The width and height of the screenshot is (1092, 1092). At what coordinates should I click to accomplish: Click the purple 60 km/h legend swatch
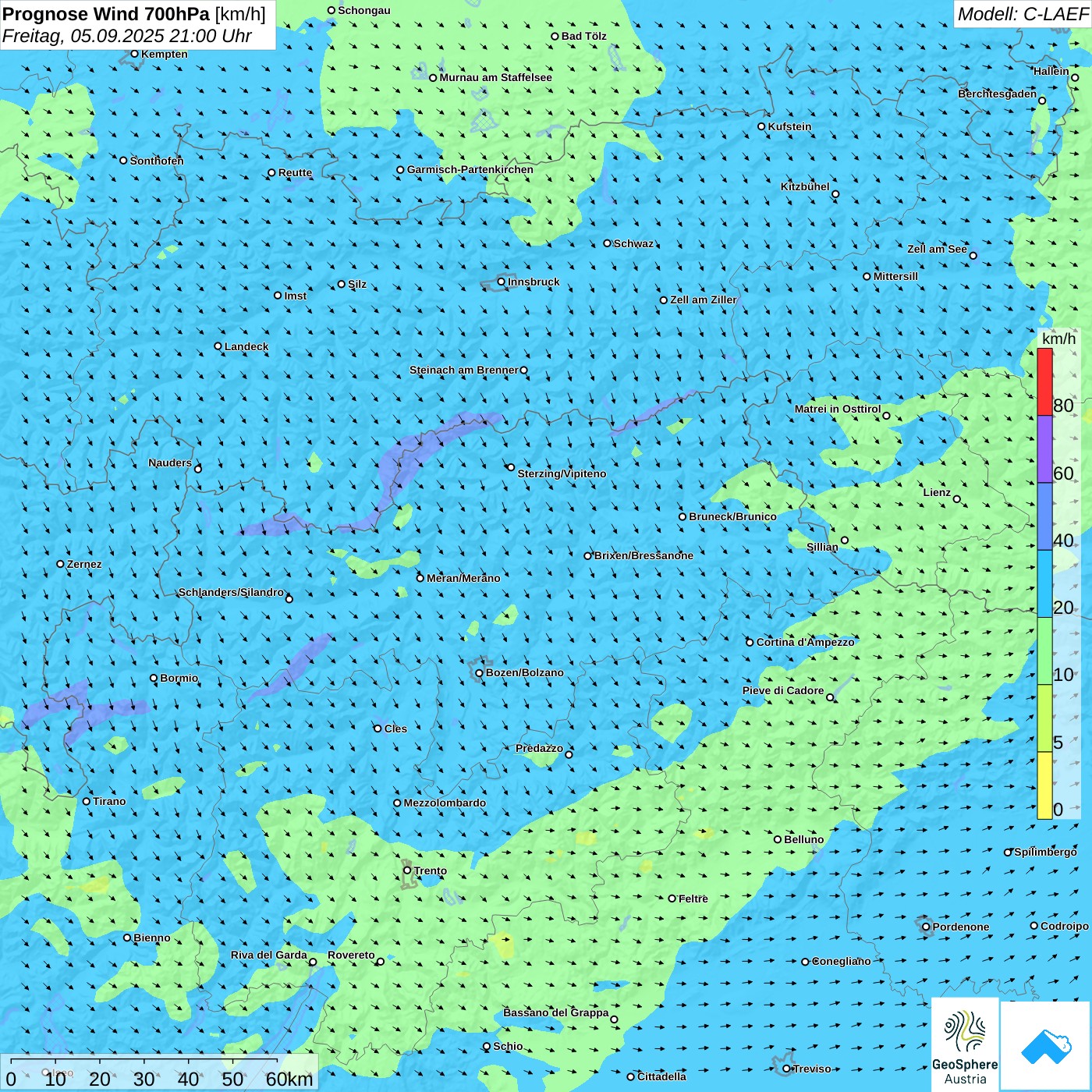(1044, 449)
